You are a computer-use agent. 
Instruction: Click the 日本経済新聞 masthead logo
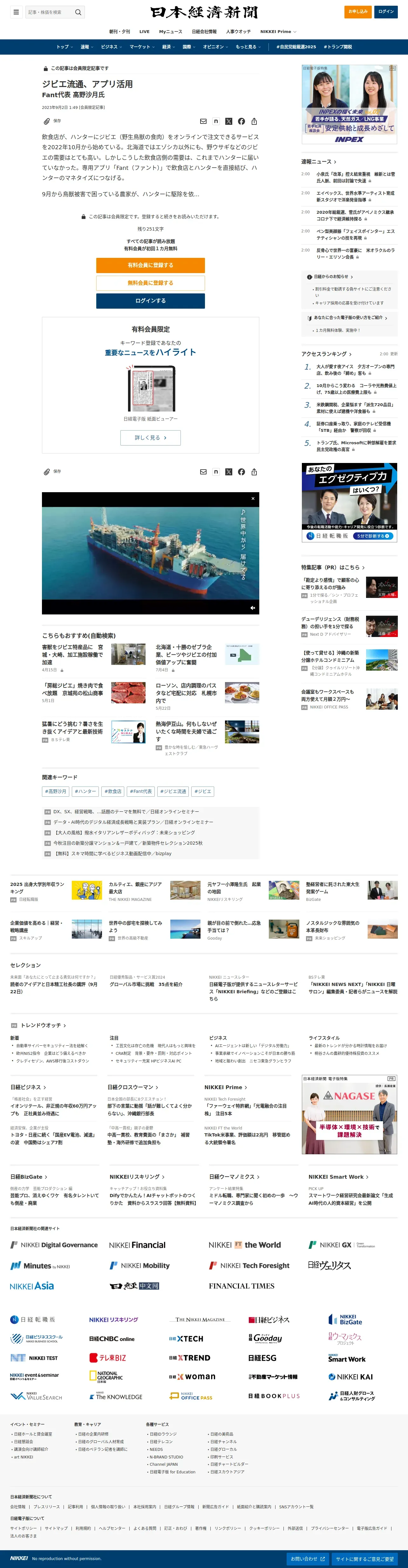click(204, 12)
